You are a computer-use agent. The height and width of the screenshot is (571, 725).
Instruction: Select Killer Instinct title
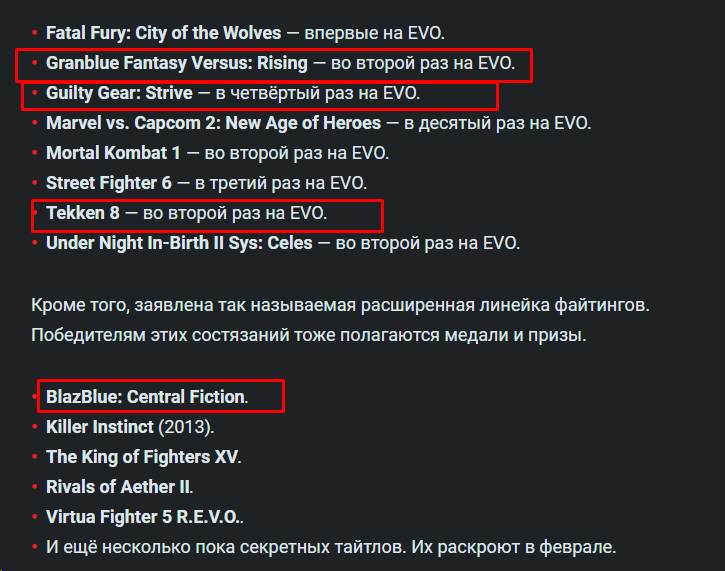click(100, 427)
